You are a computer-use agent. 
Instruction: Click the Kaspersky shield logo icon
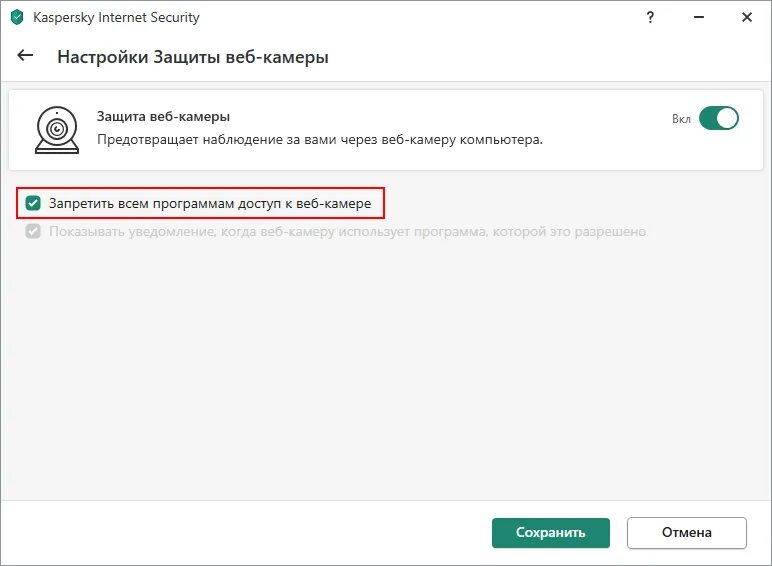(x=17, y=18)
